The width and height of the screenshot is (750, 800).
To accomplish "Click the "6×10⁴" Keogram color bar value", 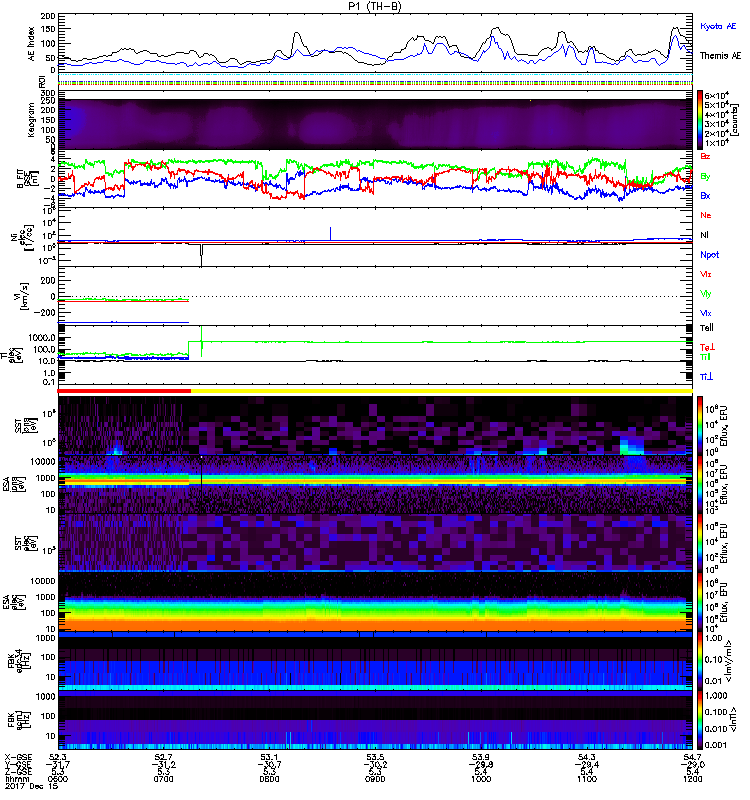I will [717, 96].
